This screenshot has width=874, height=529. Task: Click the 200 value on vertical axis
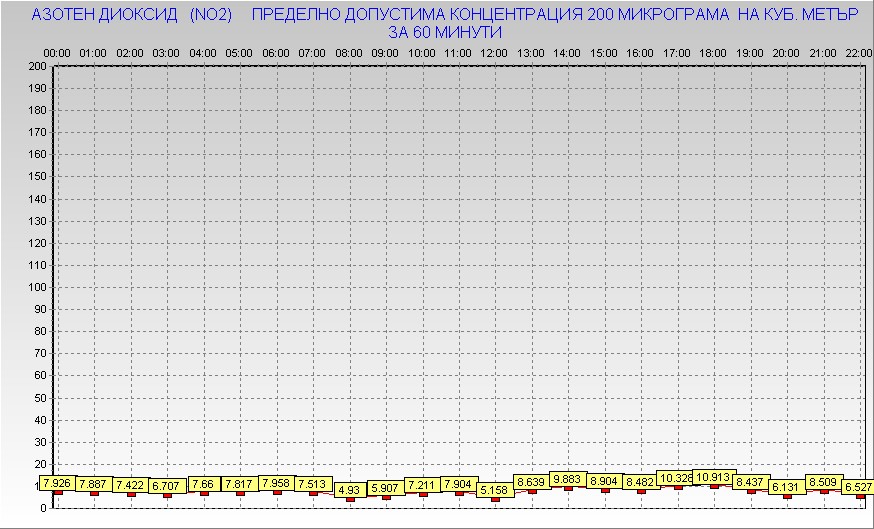pos(38,66)
